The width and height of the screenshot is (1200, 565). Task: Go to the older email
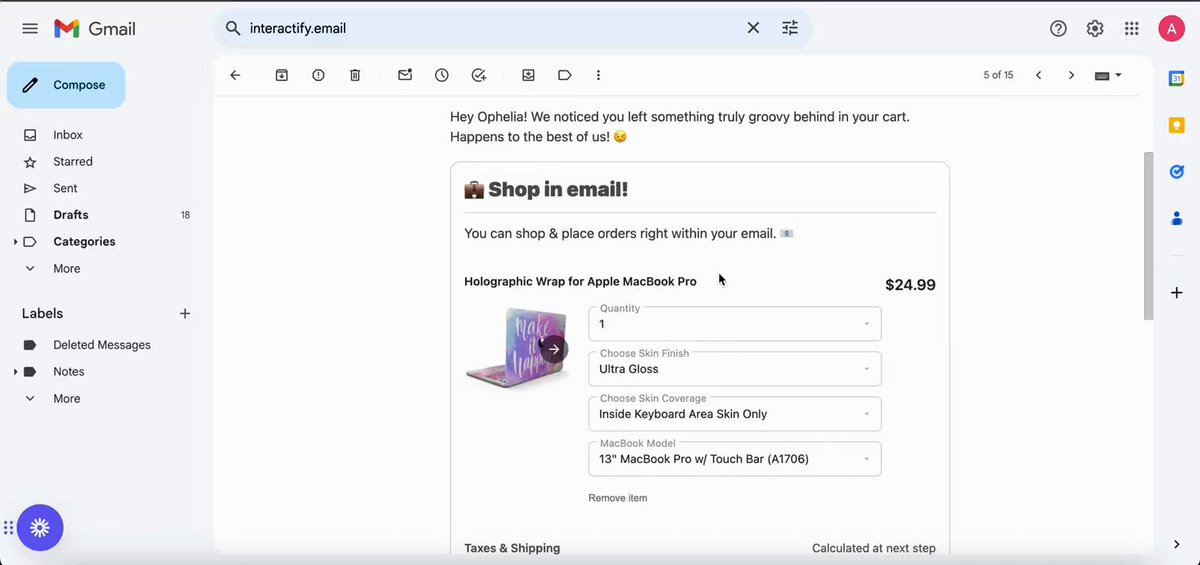click(x=1071, y=75)
